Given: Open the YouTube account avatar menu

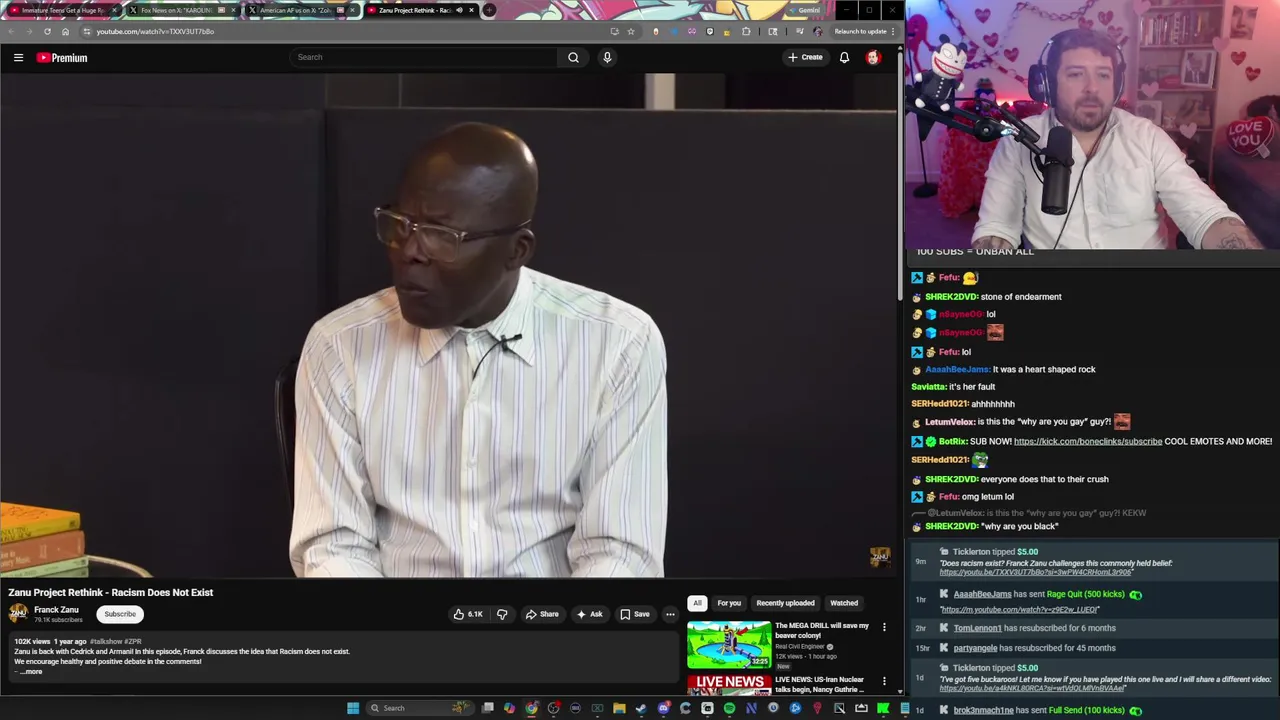Looking at the screenshot, I should point(873,58).
